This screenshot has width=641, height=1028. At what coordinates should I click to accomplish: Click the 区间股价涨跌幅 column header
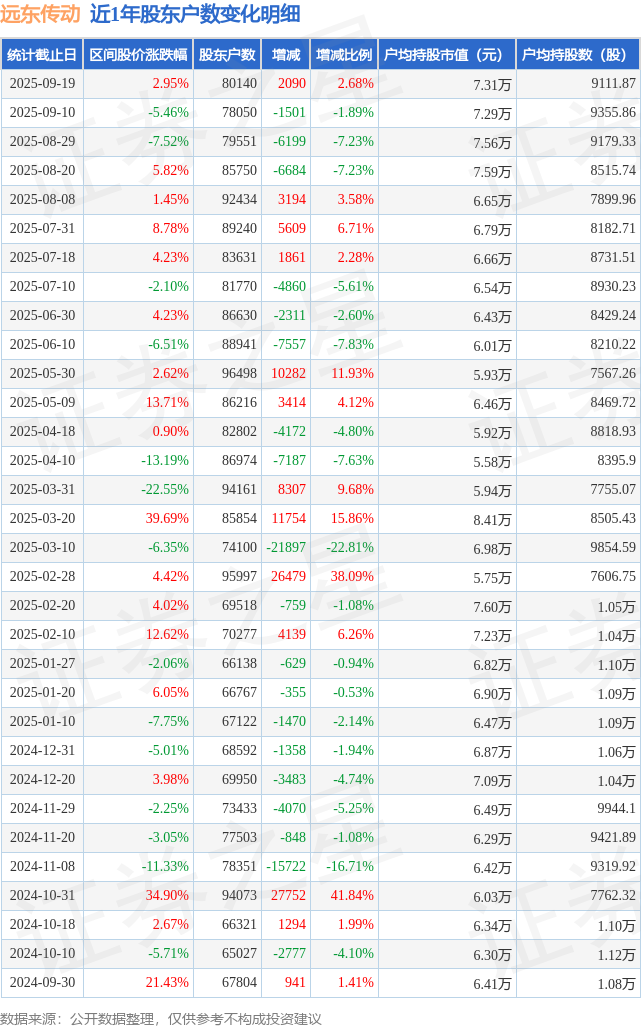136,55
